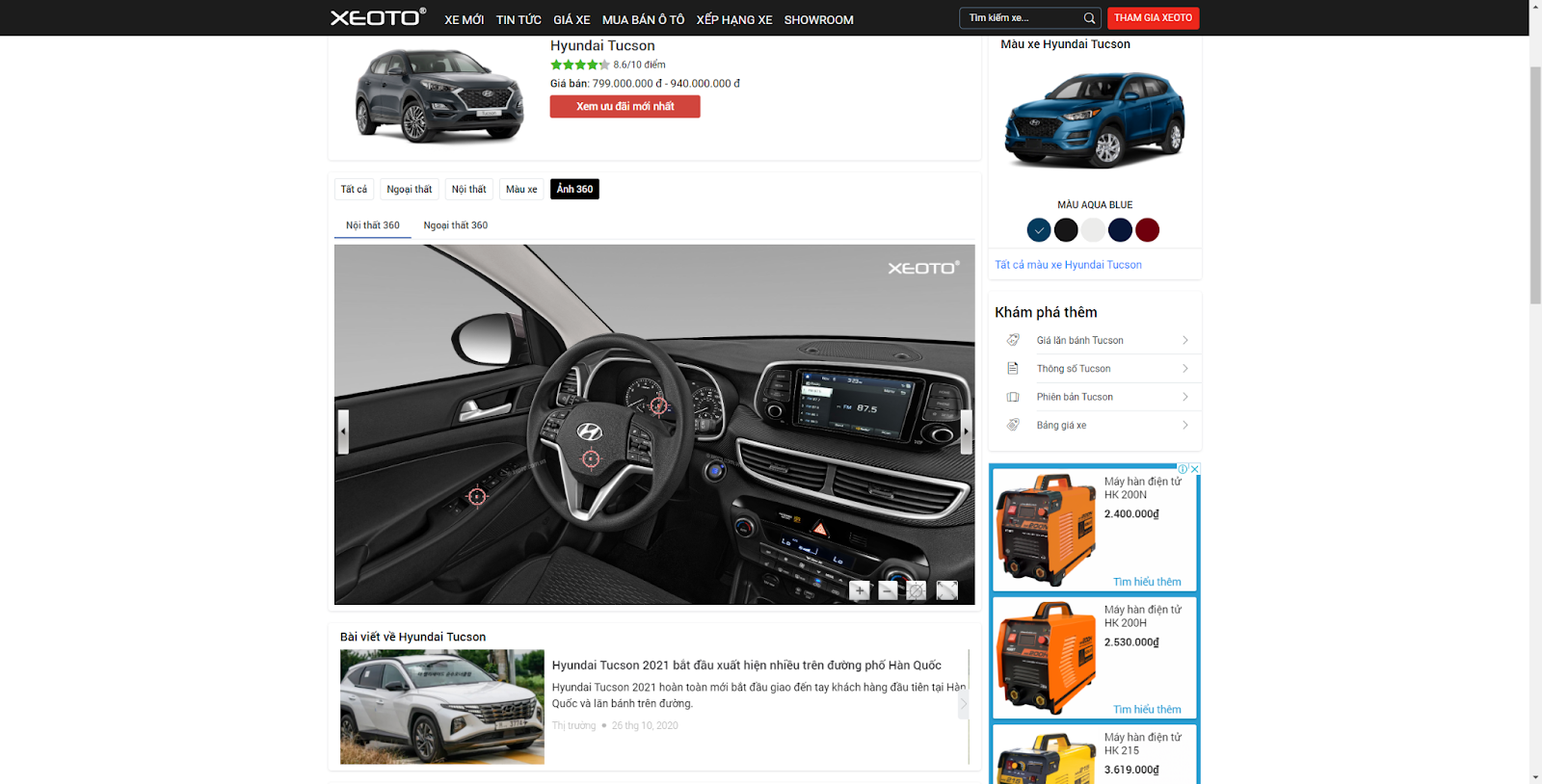Select the white color swatch

pyautogui.click(x=1093, y=230)
